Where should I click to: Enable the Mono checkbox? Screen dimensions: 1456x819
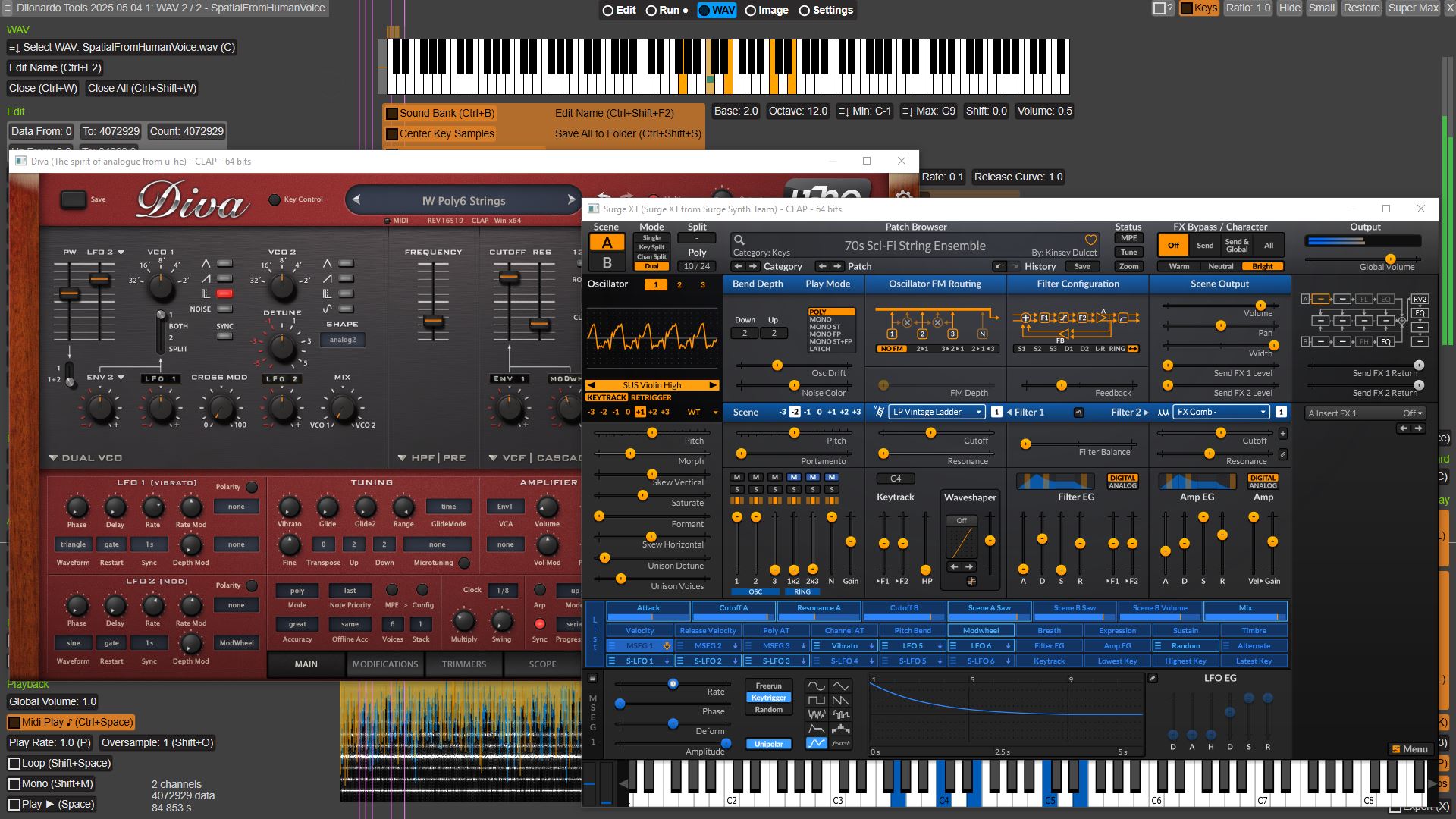(x=14, y=784)
